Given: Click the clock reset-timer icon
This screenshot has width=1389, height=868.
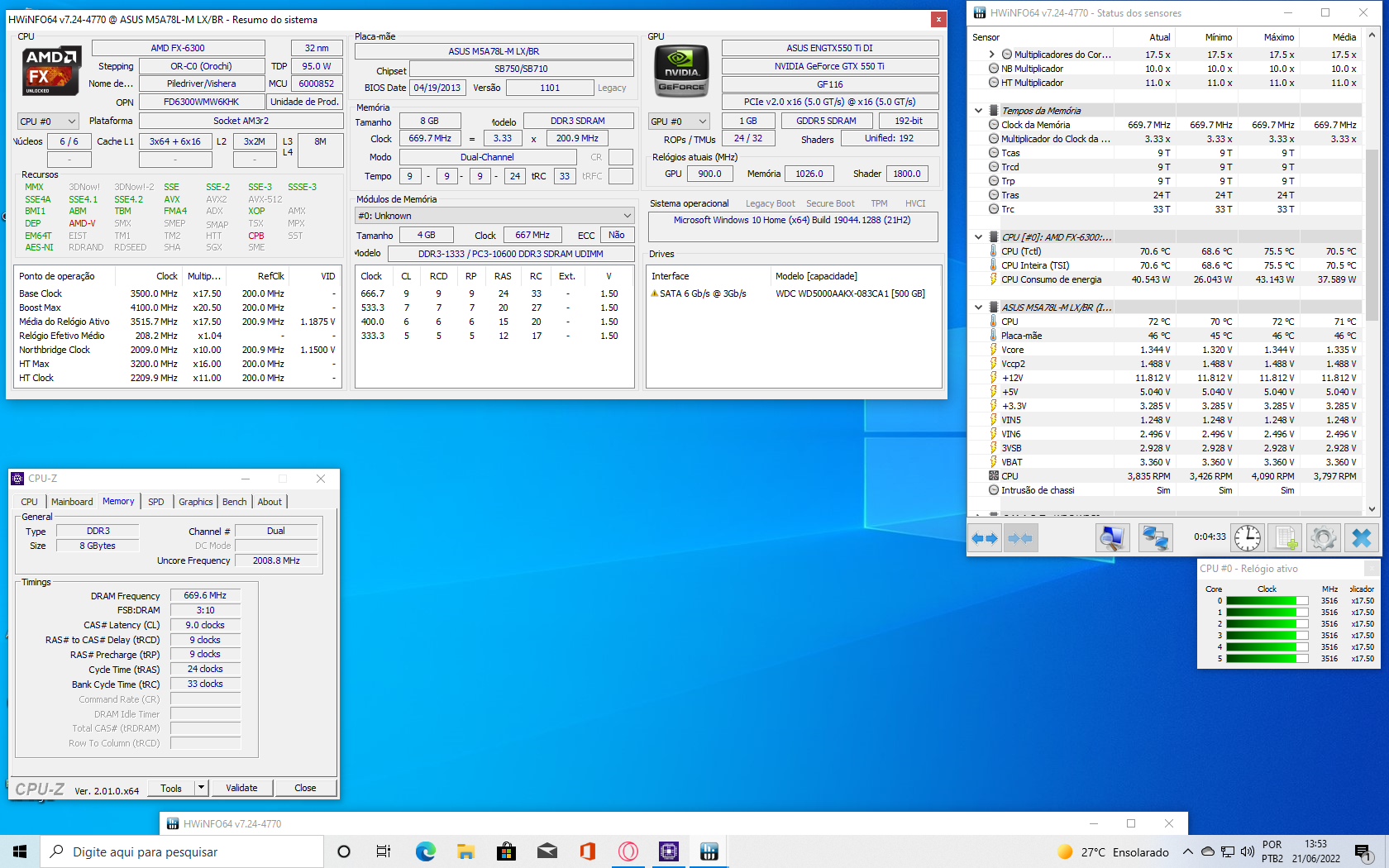Looking at the screenshot, I should tap(1247, 538).
